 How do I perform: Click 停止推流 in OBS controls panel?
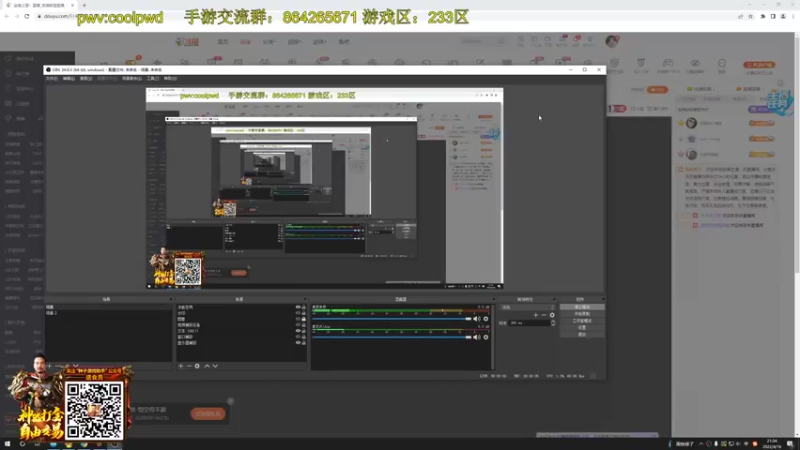click(582, 307)
